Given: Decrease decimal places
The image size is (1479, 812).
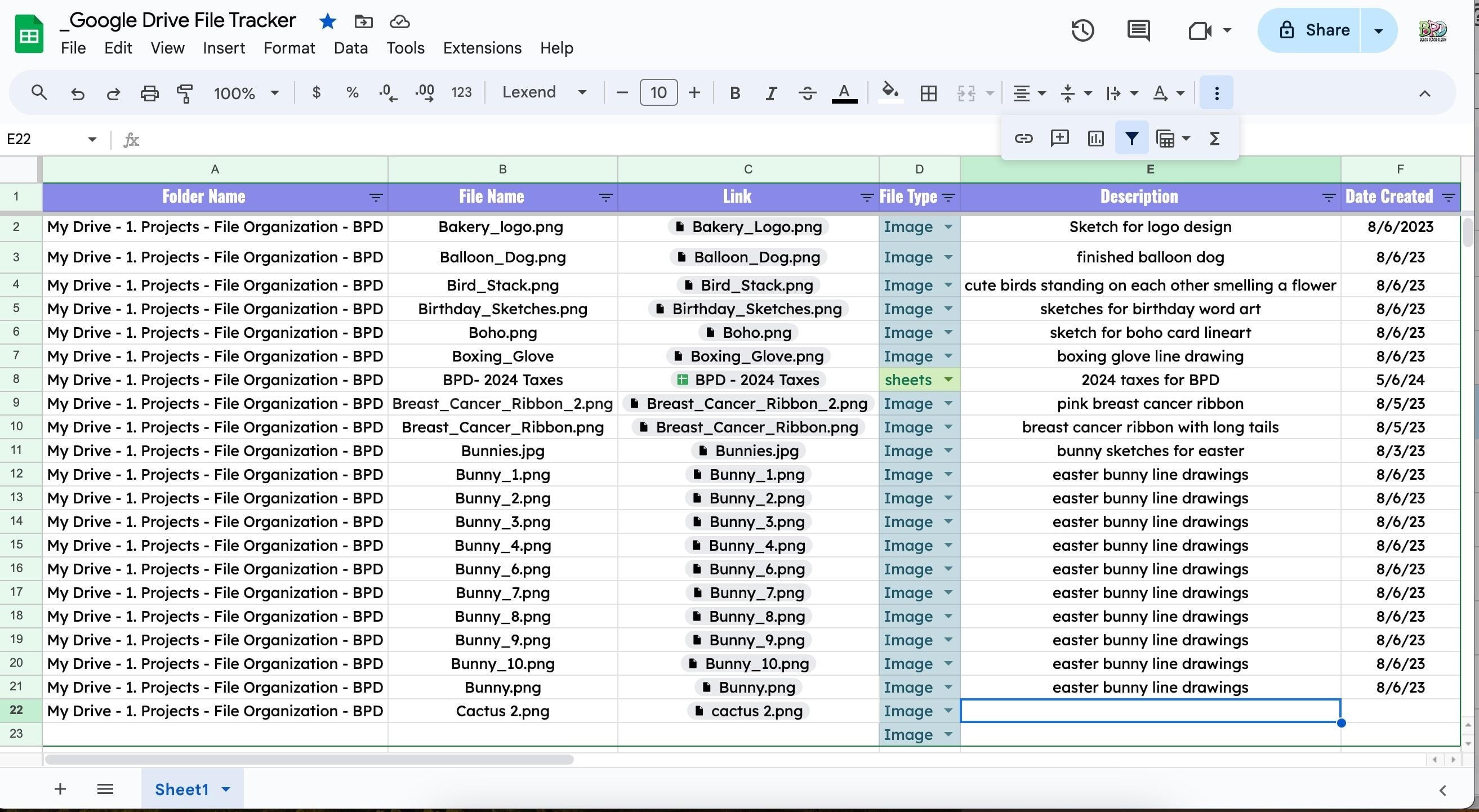Looking at the screenshot, I should click(388, 92).
